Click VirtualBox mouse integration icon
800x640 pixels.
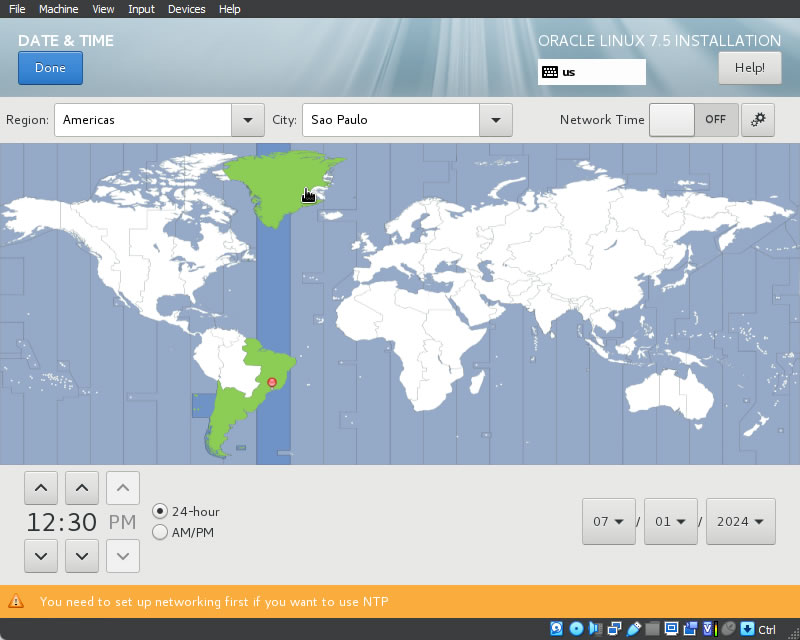pos(730,628)
